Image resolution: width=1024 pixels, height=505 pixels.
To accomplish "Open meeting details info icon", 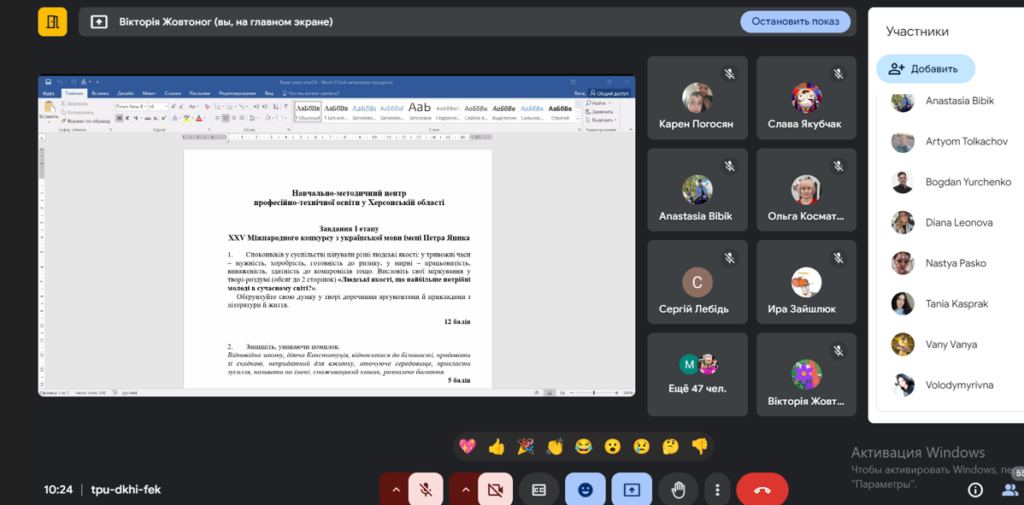I will 975,489.
